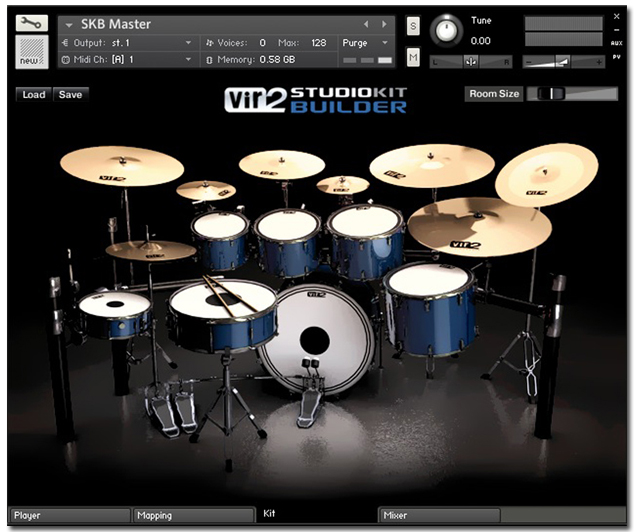
Task: Click the hi-hat cymbal
Action: [151, 250]
